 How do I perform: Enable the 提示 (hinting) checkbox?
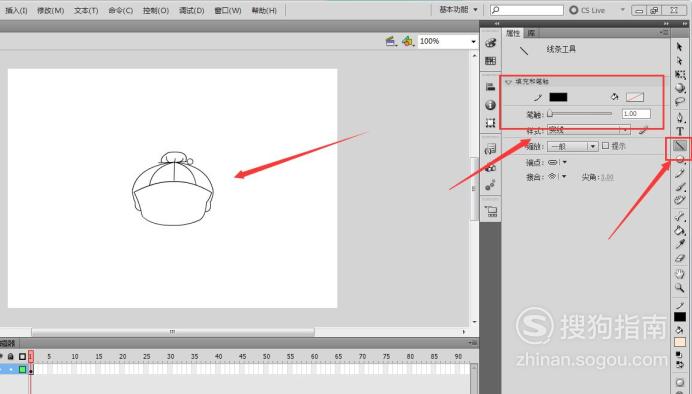(x=606, y=146)
